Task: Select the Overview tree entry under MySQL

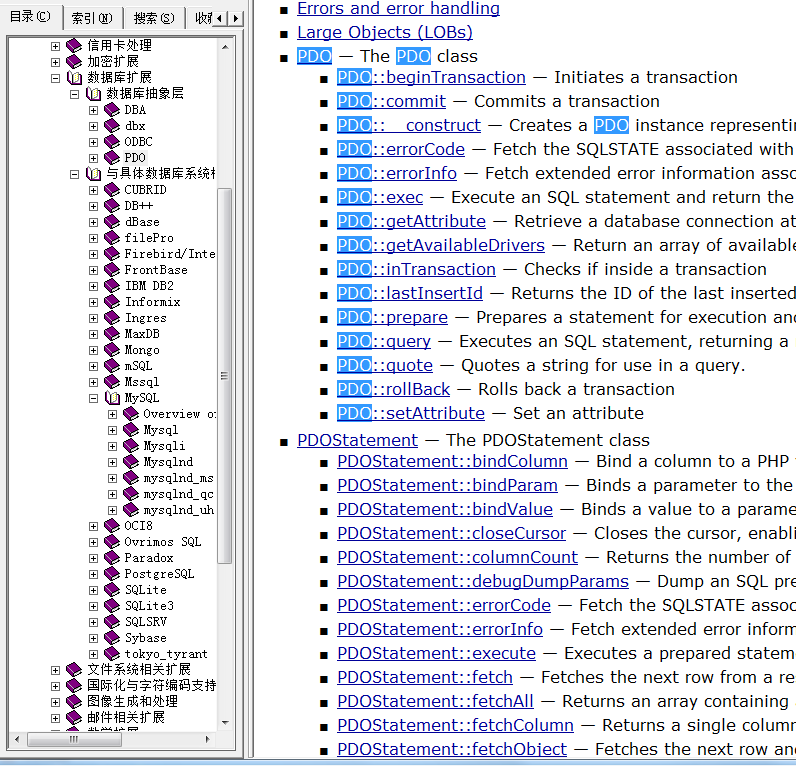Action: point(179,414)
